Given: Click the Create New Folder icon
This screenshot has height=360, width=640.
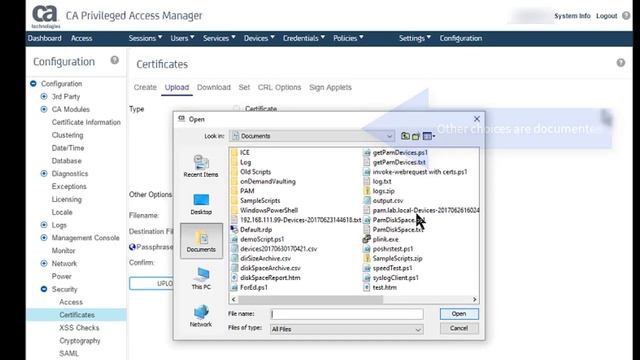Looking at the screenshot, I should 416,136.
